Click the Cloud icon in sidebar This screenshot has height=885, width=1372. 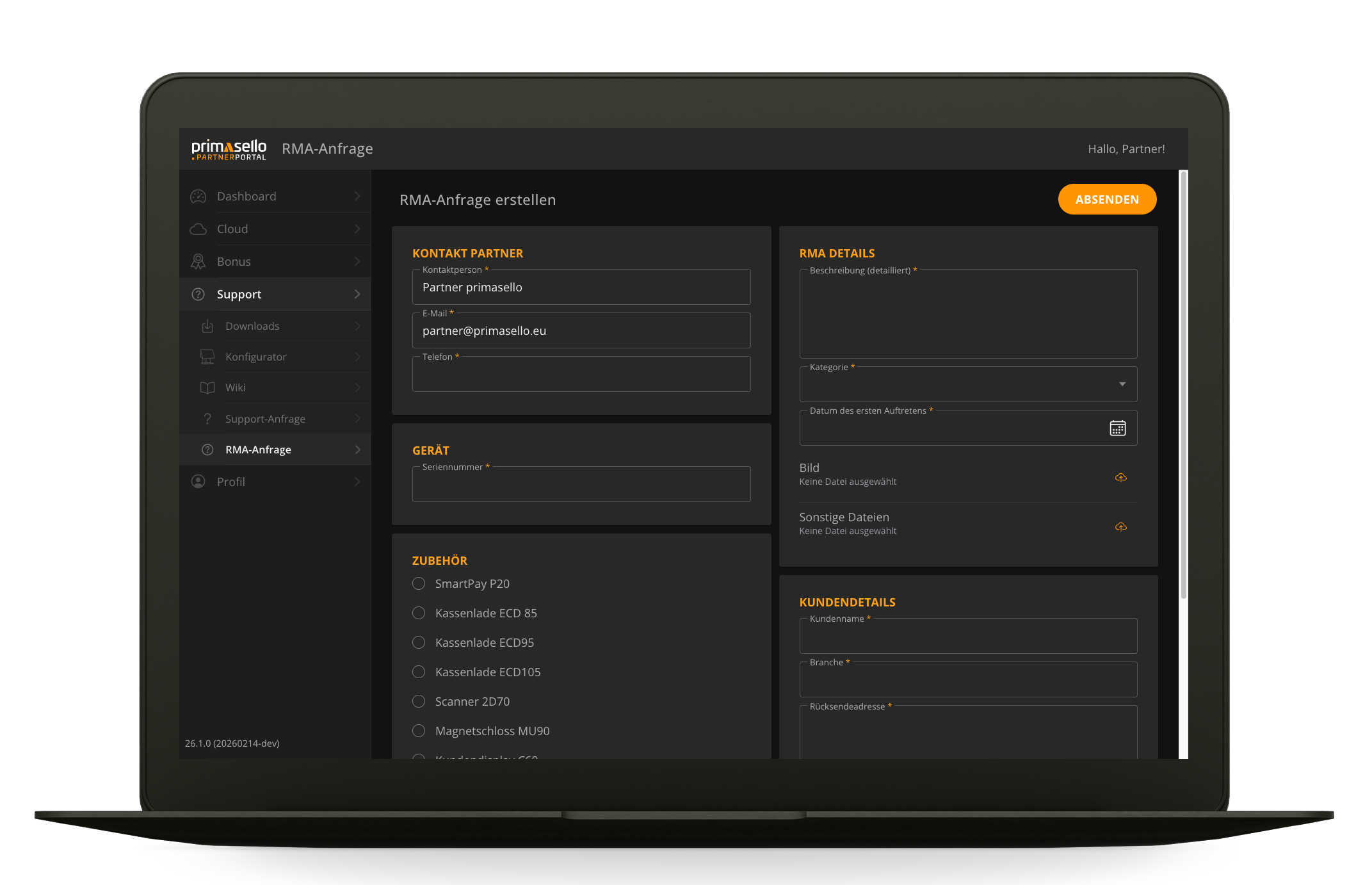click(198, 229)
